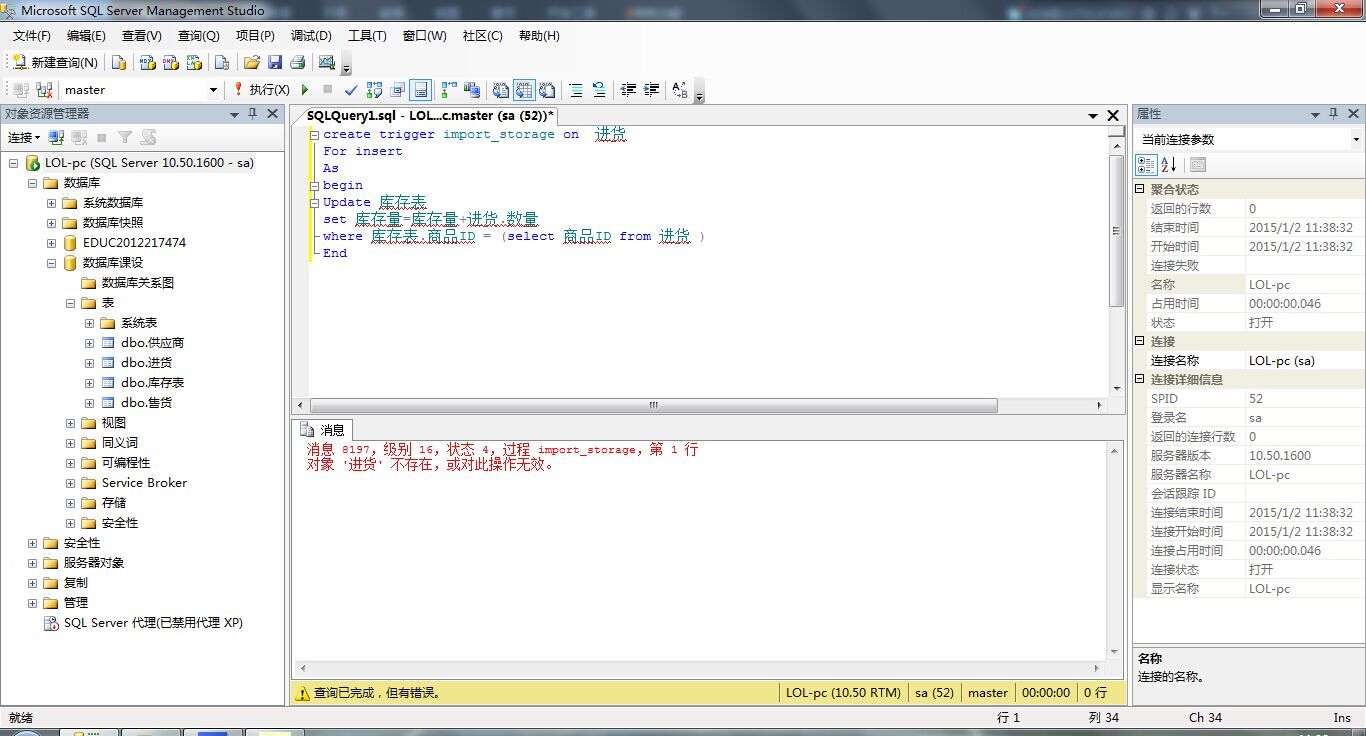Click the blue checkmark Parse query icon
The width and height of the screenshot is (1366, 736).
click(351, 90)
